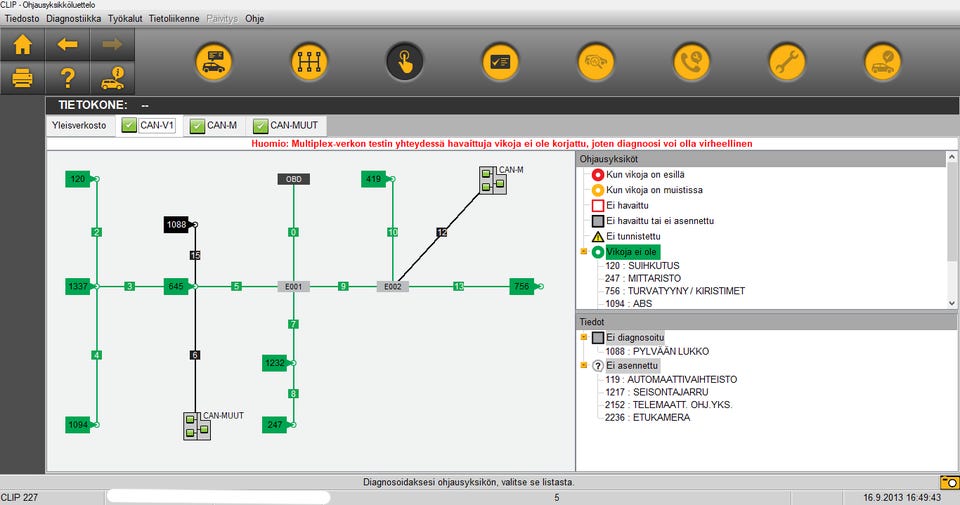Click the camera screenshot icon
The image size is (960, 505).
point(949,482)
